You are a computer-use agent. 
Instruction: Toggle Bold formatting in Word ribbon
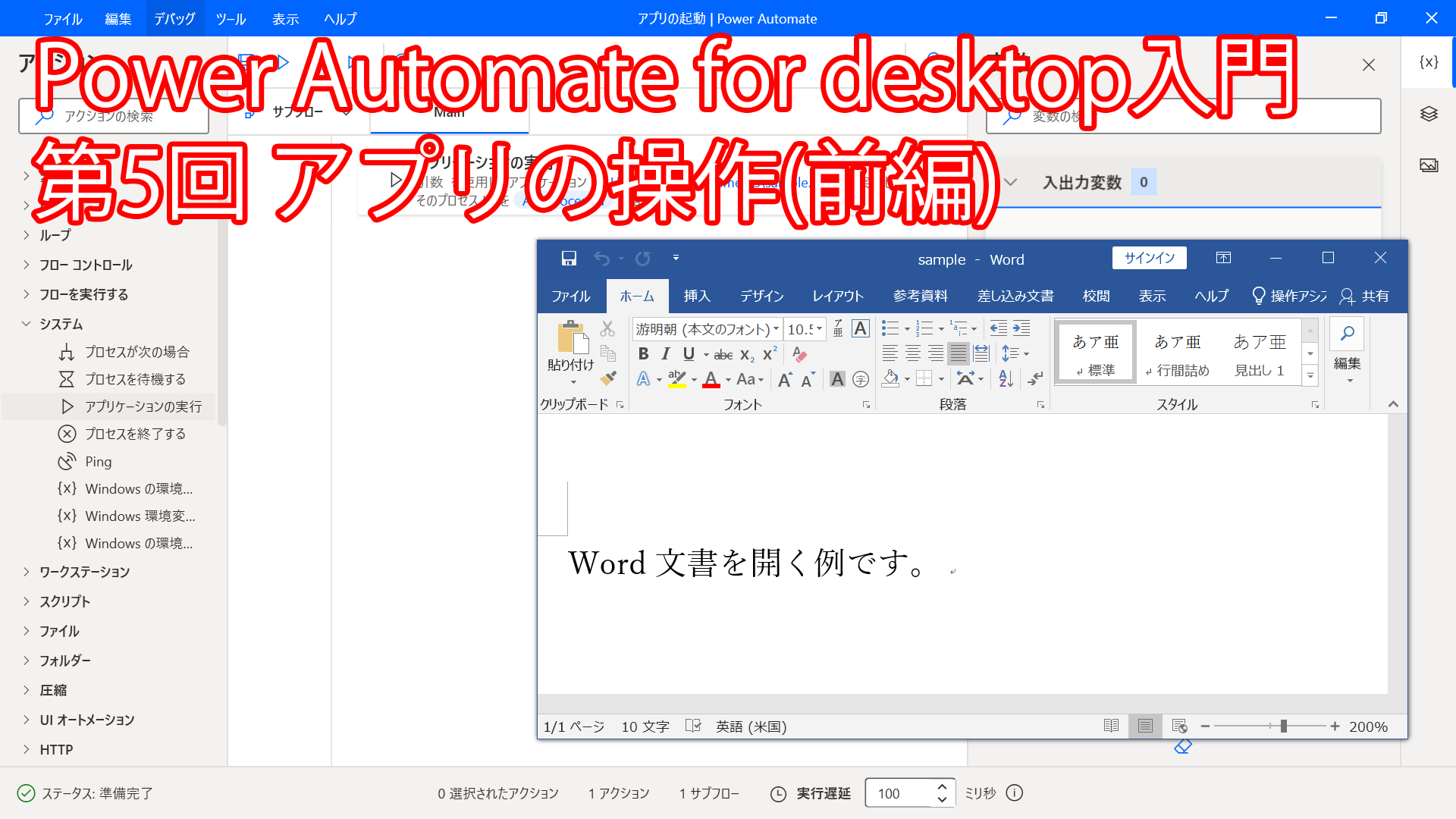[x=643, y=354]
